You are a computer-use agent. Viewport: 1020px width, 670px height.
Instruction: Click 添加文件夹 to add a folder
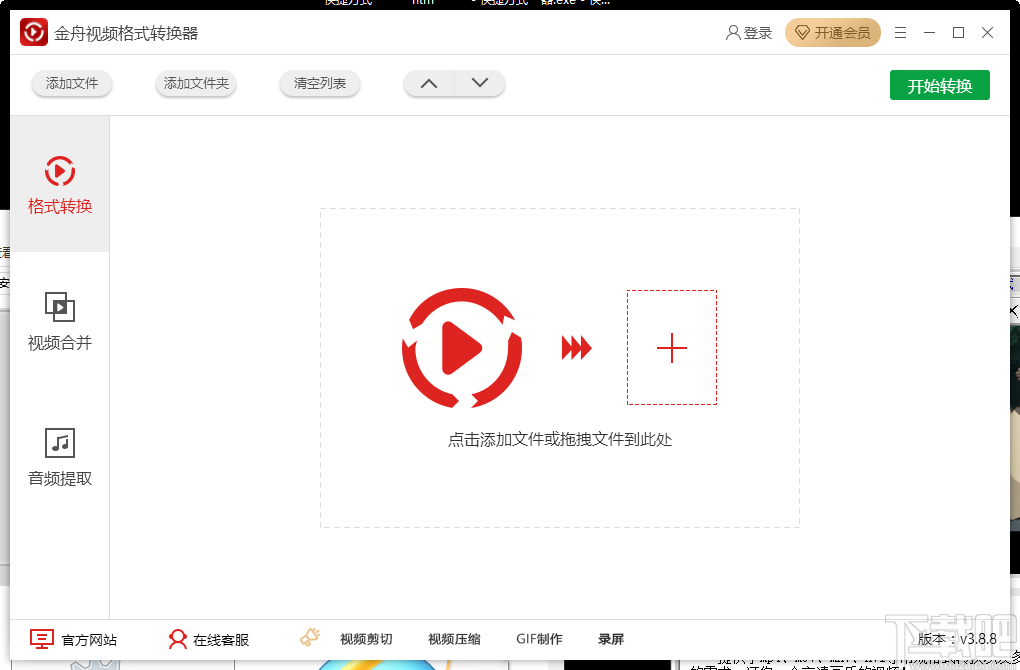[x=195, y=84]
